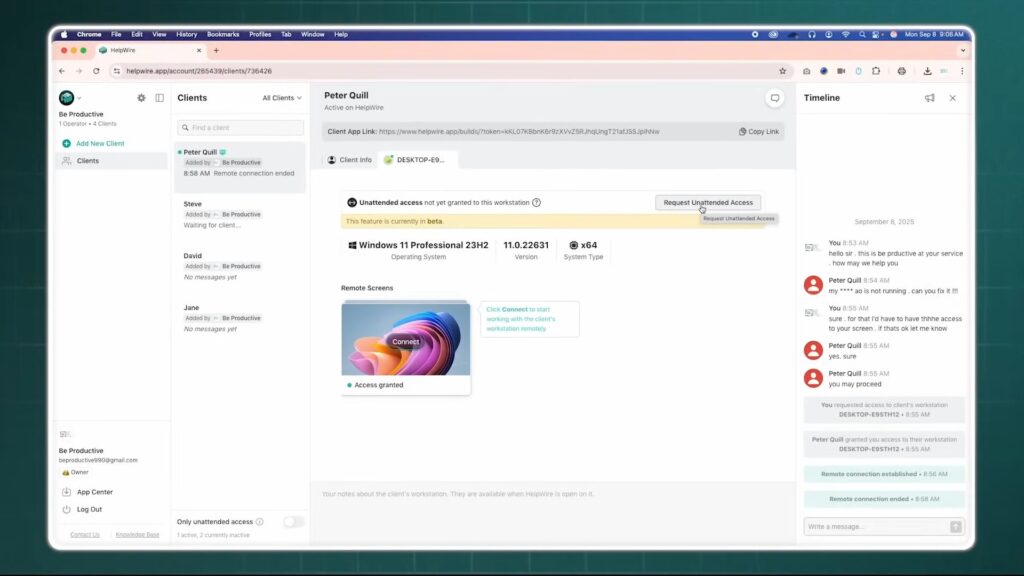This screenshot has width=1024, height=576.
Task: Click the printer icon in Chrome toolbar
Action: (902, 71)
